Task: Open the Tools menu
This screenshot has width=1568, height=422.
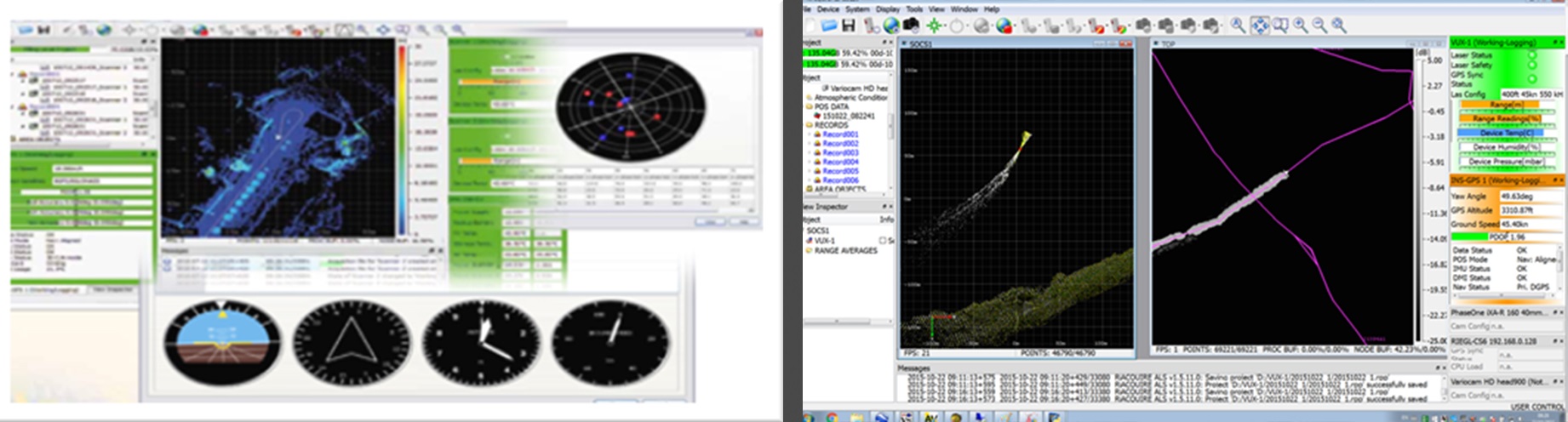Action: tap(914, 9)
